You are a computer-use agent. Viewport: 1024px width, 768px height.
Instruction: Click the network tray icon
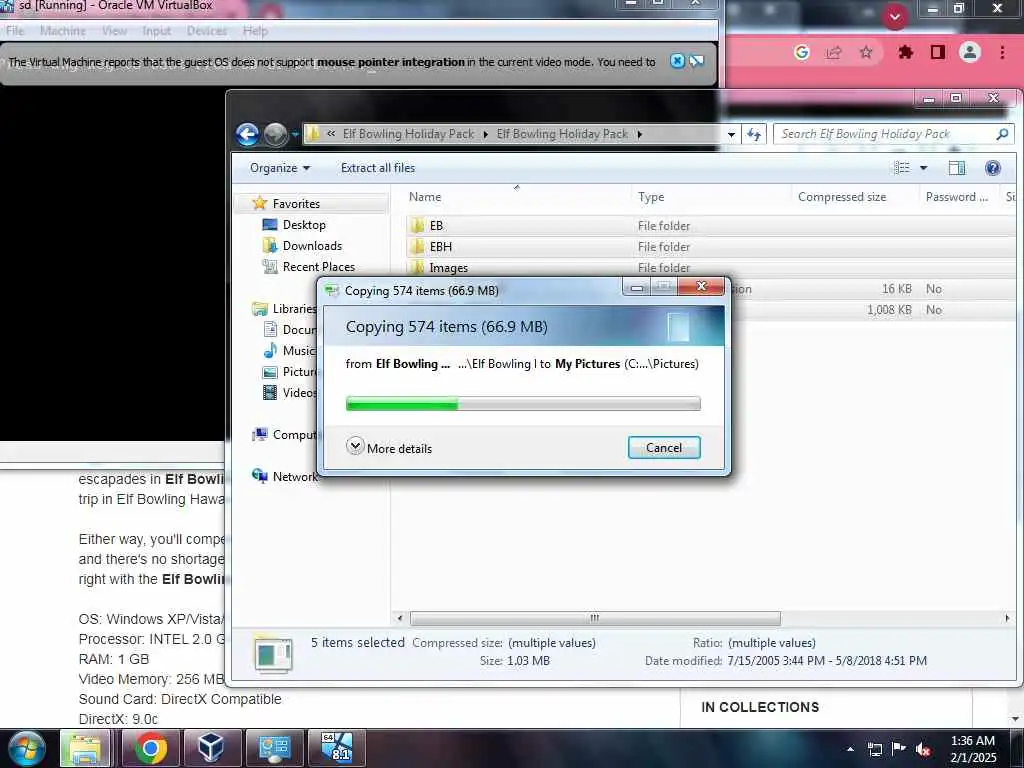point(874,749)
